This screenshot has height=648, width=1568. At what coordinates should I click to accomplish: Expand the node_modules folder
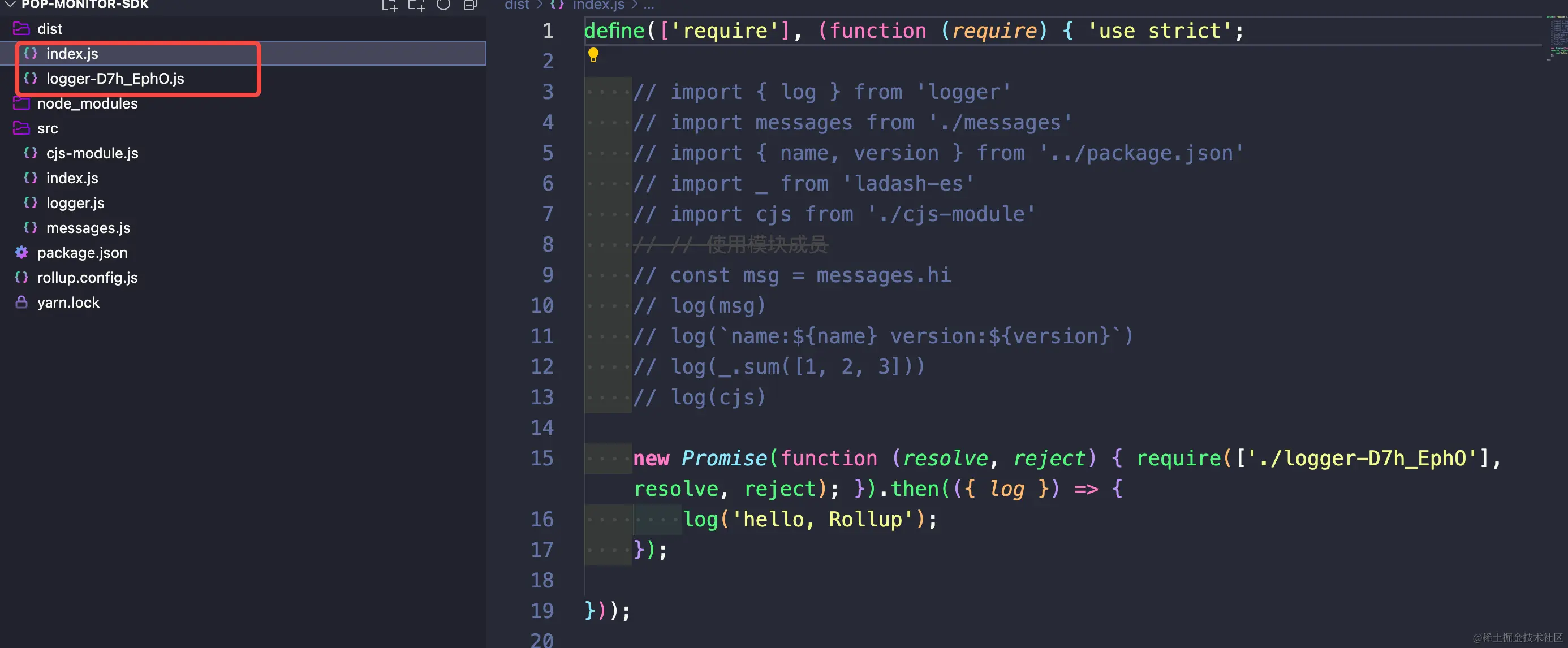coord(87,103)
